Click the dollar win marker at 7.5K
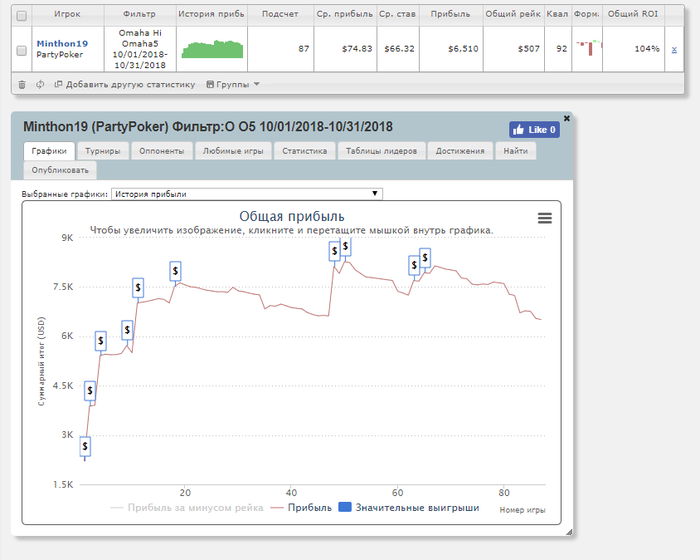 pos(138,288)
